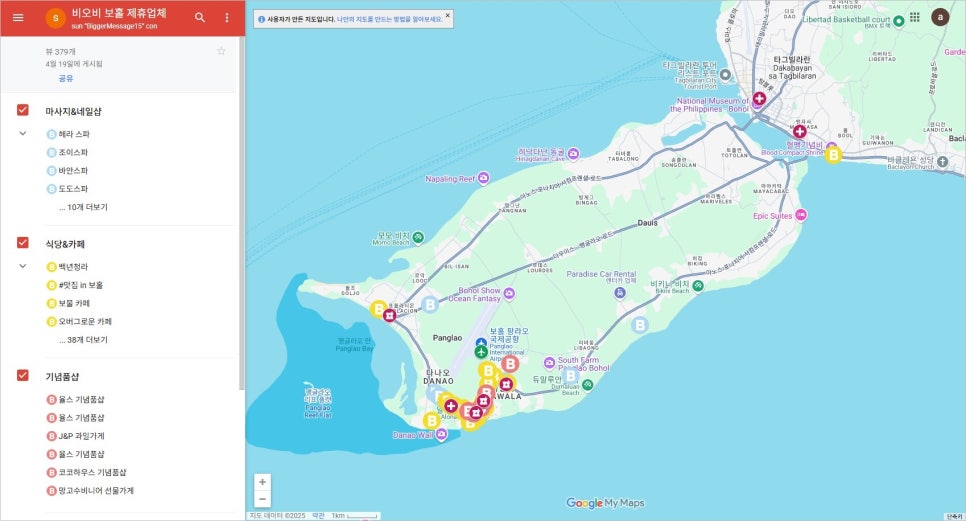The image size is (966, 521).
Task: Open the '나만의 지도를 만드는 방법을 알아보세요' link
Action: [x=389, y=19]
